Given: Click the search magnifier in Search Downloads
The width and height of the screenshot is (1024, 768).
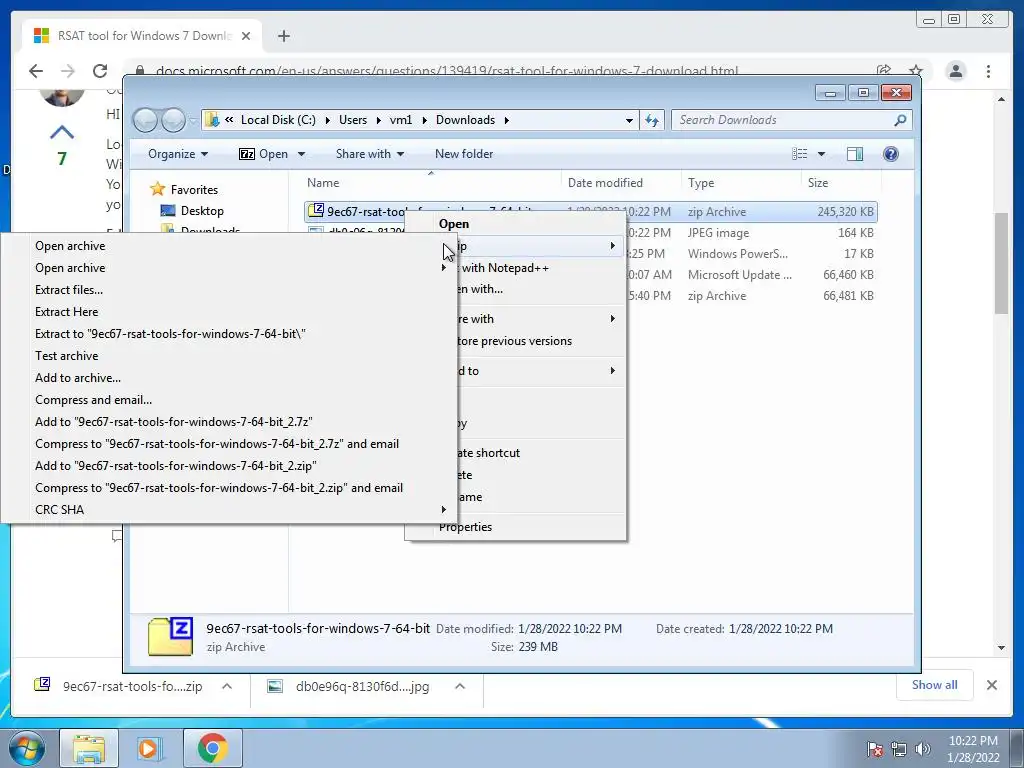Looking at the screenshot, I should [900, 120].
